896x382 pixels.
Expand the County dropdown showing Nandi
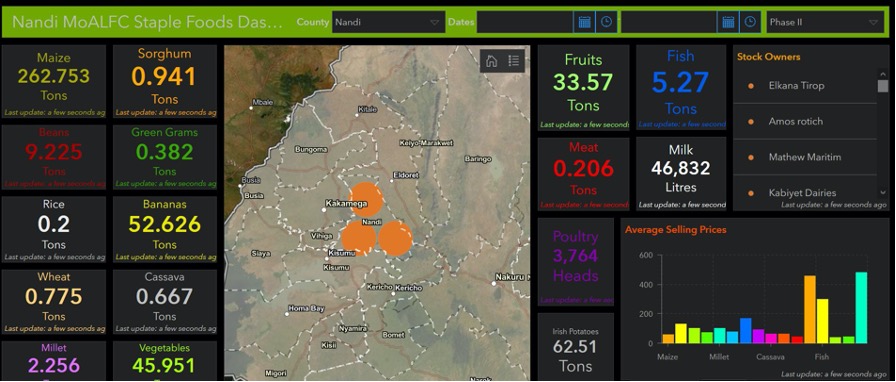tap(388, 22)
